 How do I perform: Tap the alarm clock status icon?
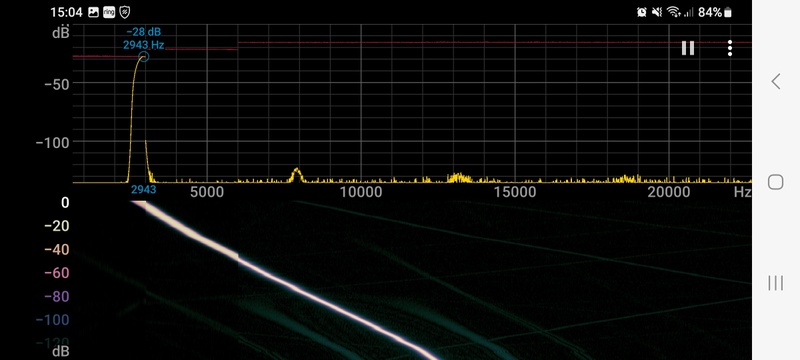point(642,12)
